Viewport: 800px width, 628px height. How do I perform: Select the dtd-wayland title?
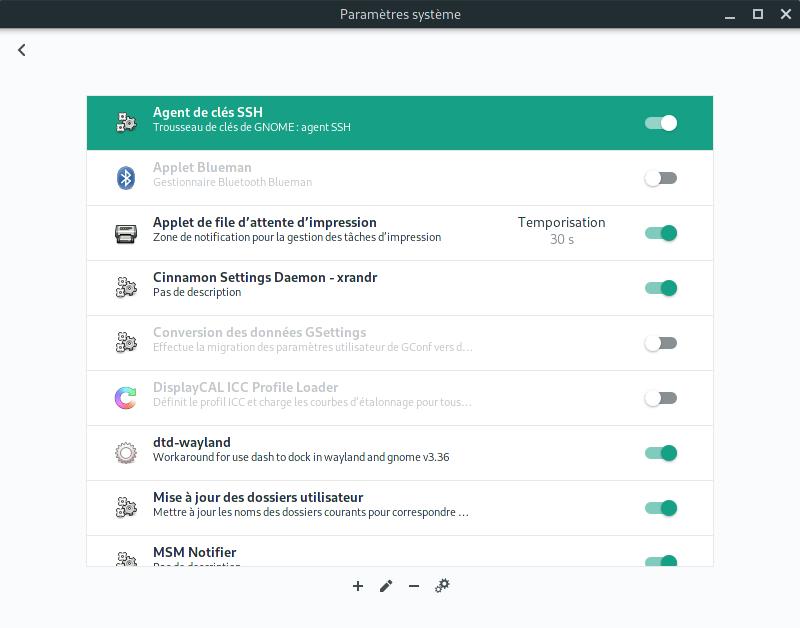click(192, 442)
